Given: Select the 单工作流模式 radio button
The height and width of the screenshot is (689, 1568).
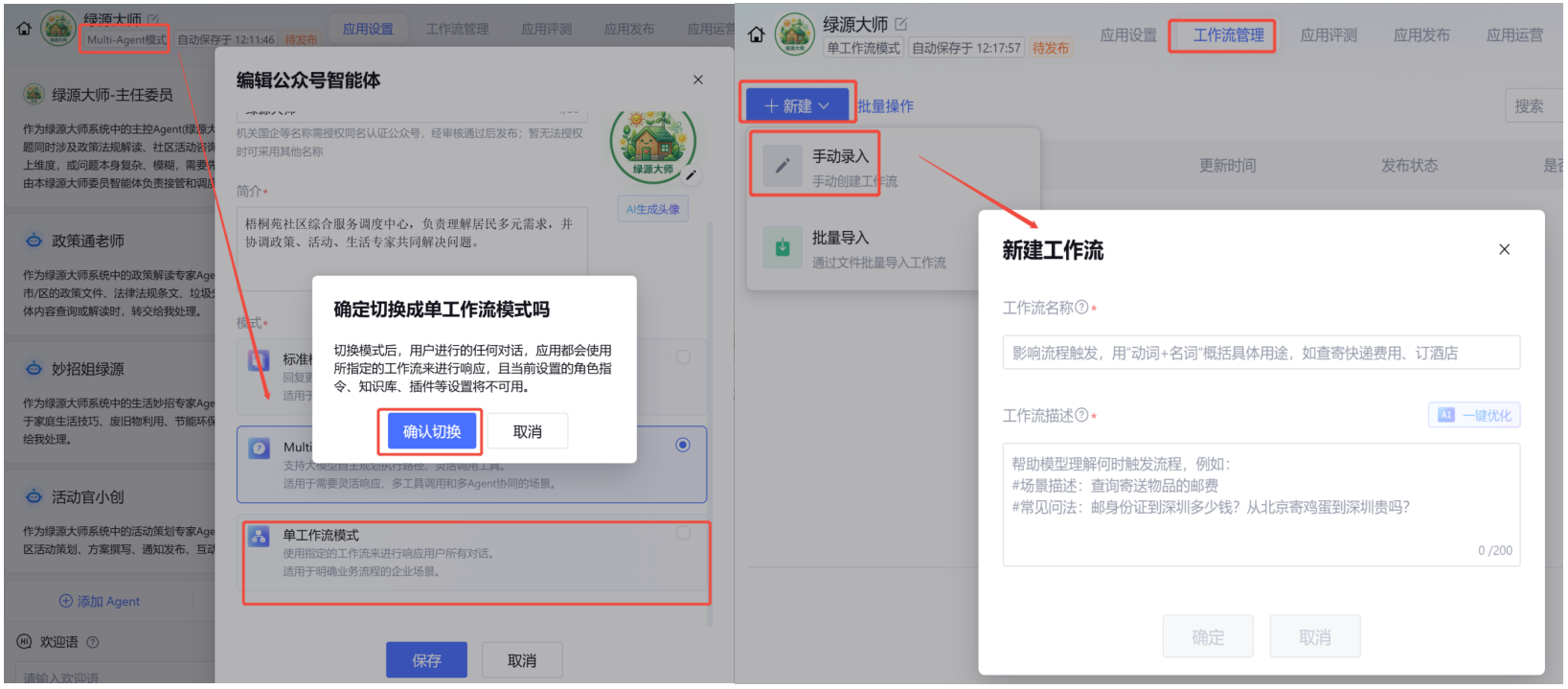Looking at the screenshot, I should 683,533.
